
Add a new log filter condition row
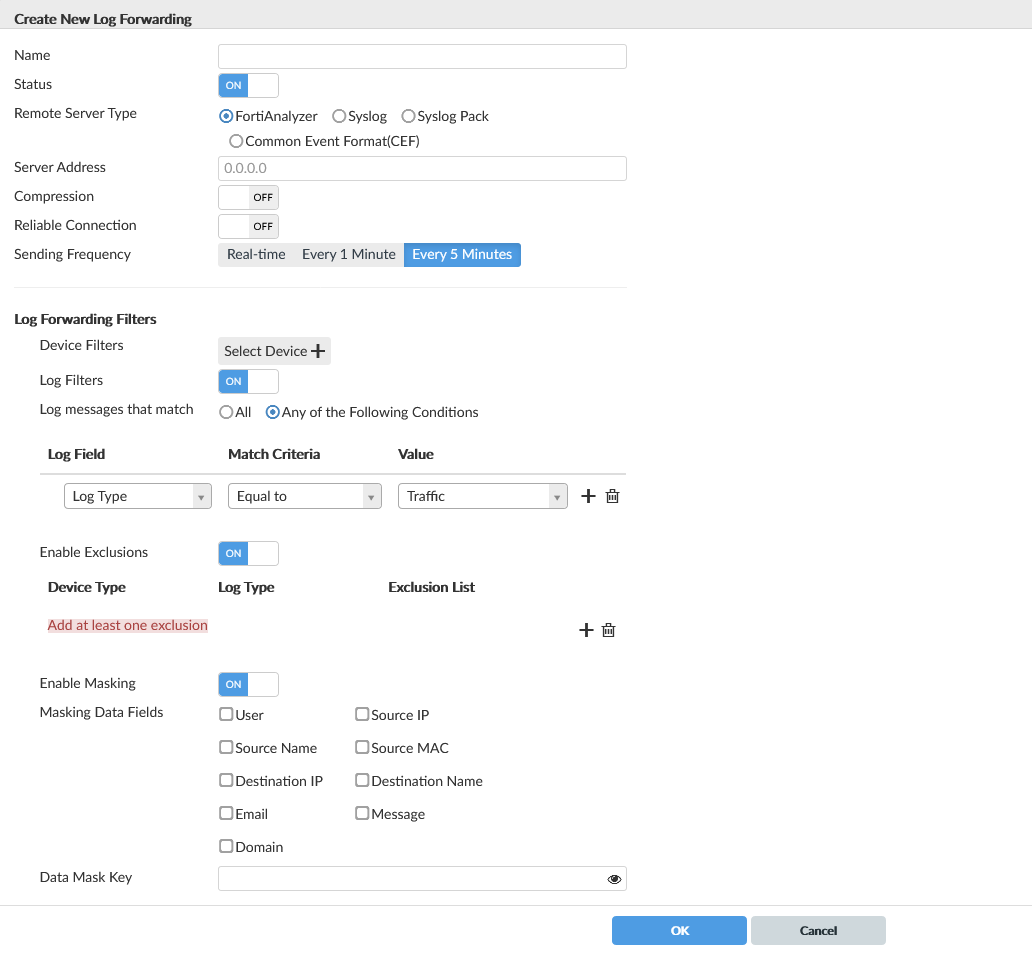coord(588,496)
